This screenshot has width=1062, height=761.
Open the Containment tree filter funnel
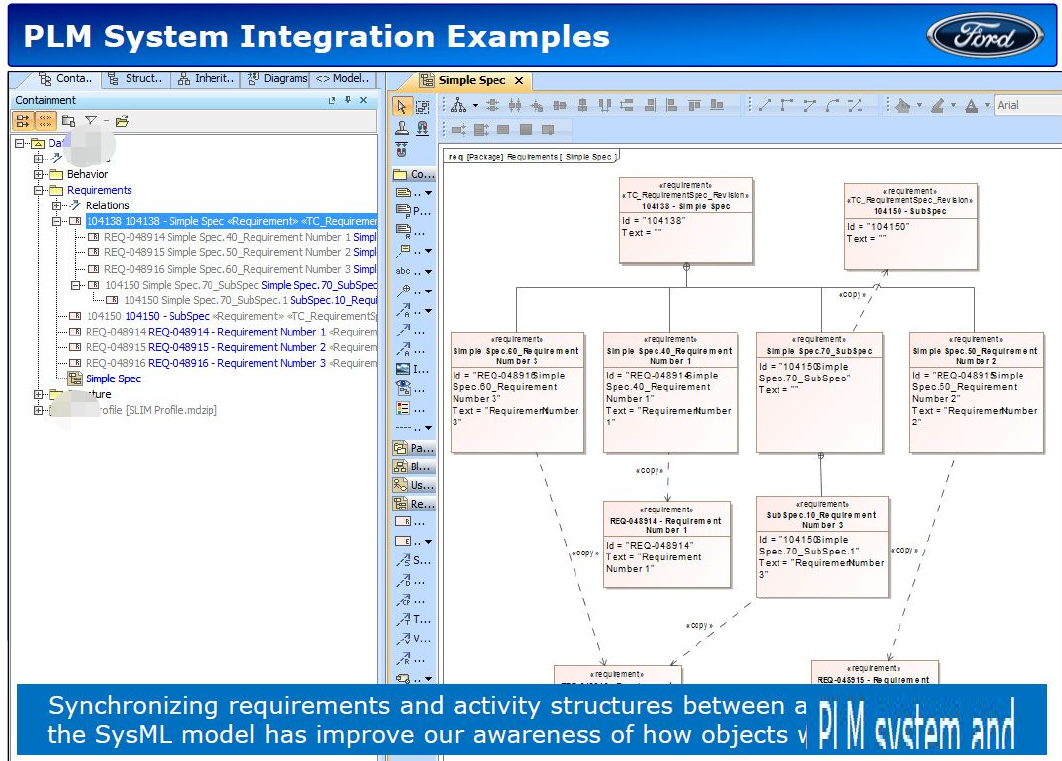[x=91, y=121]
